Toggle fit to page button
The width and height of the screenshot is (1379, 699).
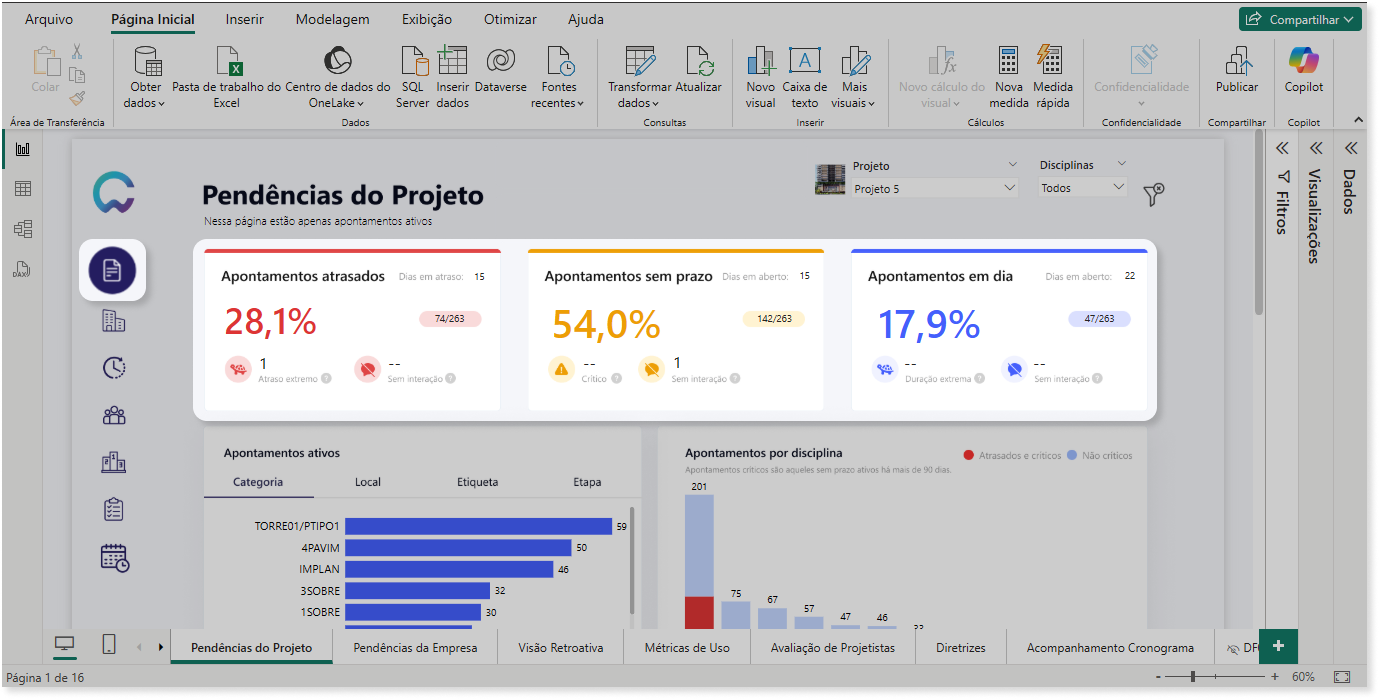pyautogui.click(x=1342, y=677)
